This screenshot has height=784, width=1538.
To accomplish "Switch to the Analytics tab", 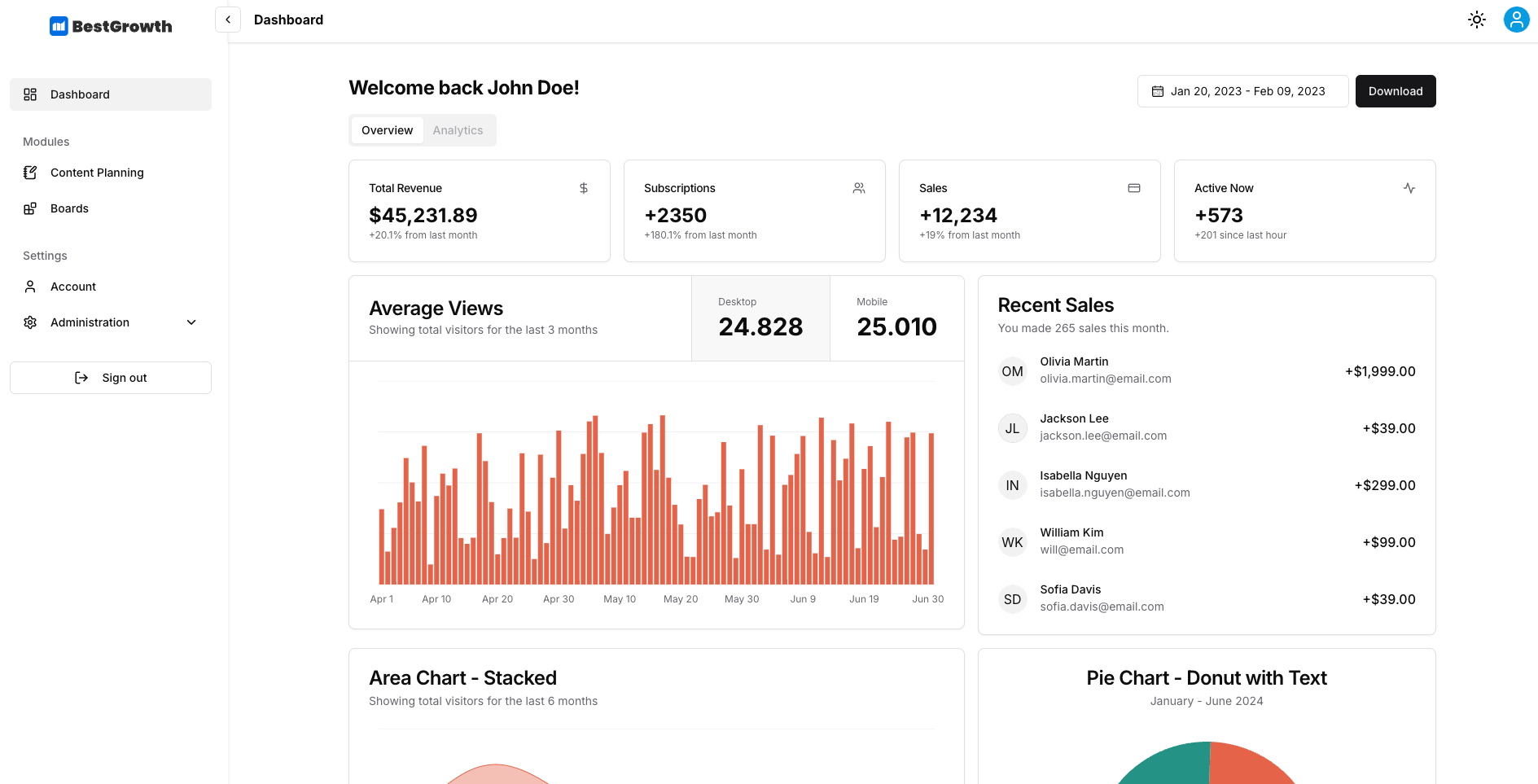I will pyautogui.click(x=458, y=130).
